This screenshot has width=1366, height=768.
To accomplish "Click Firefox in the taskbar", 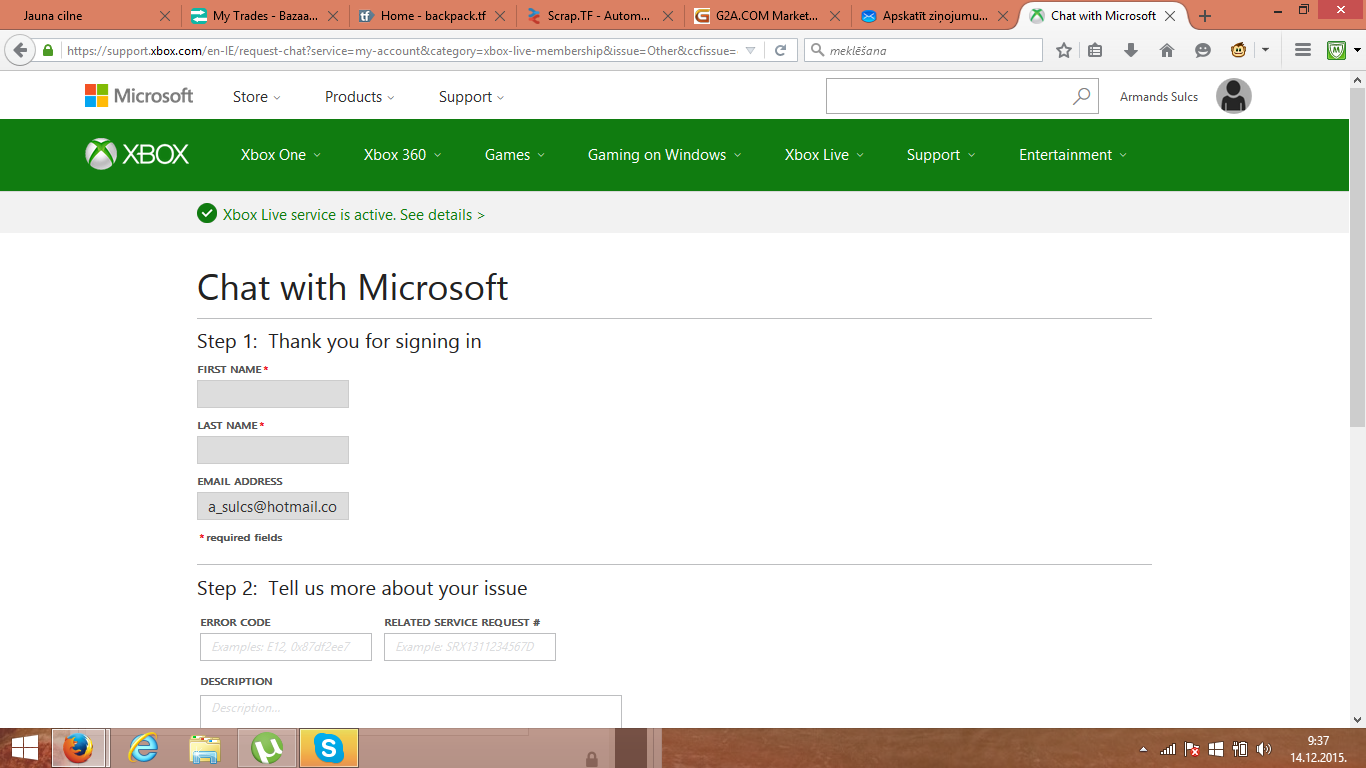I will 78,748.
